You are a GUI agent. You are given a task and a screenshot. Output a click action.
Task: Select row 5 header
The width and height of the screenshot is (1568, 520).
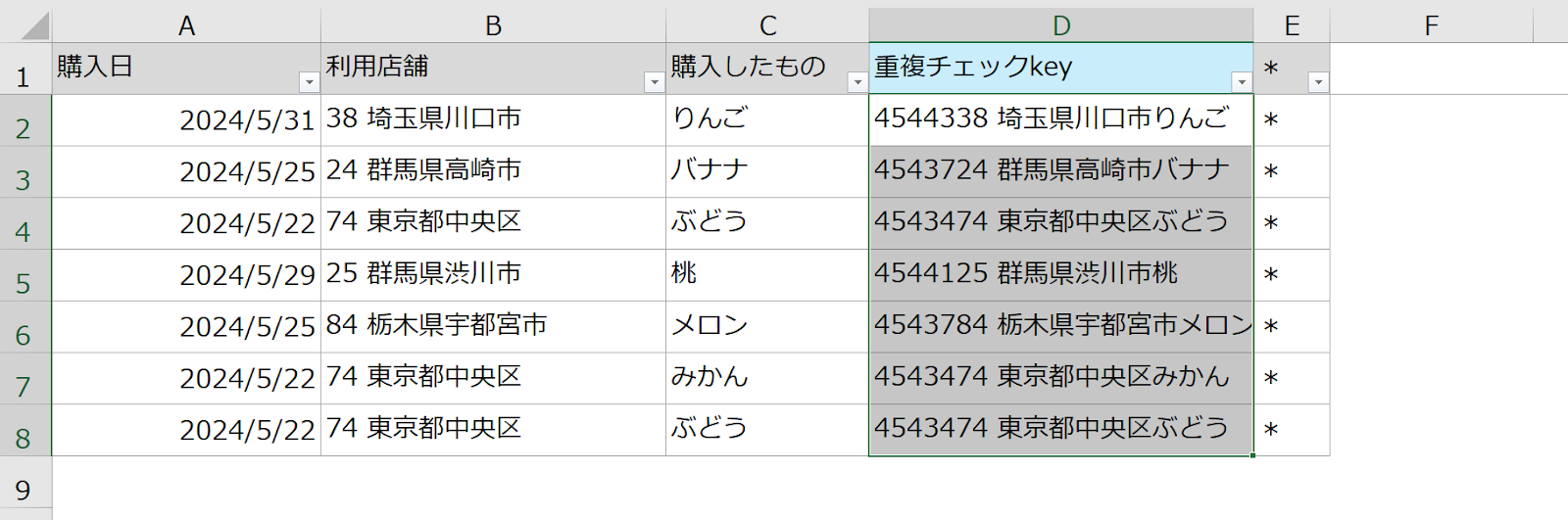(24, 276)
